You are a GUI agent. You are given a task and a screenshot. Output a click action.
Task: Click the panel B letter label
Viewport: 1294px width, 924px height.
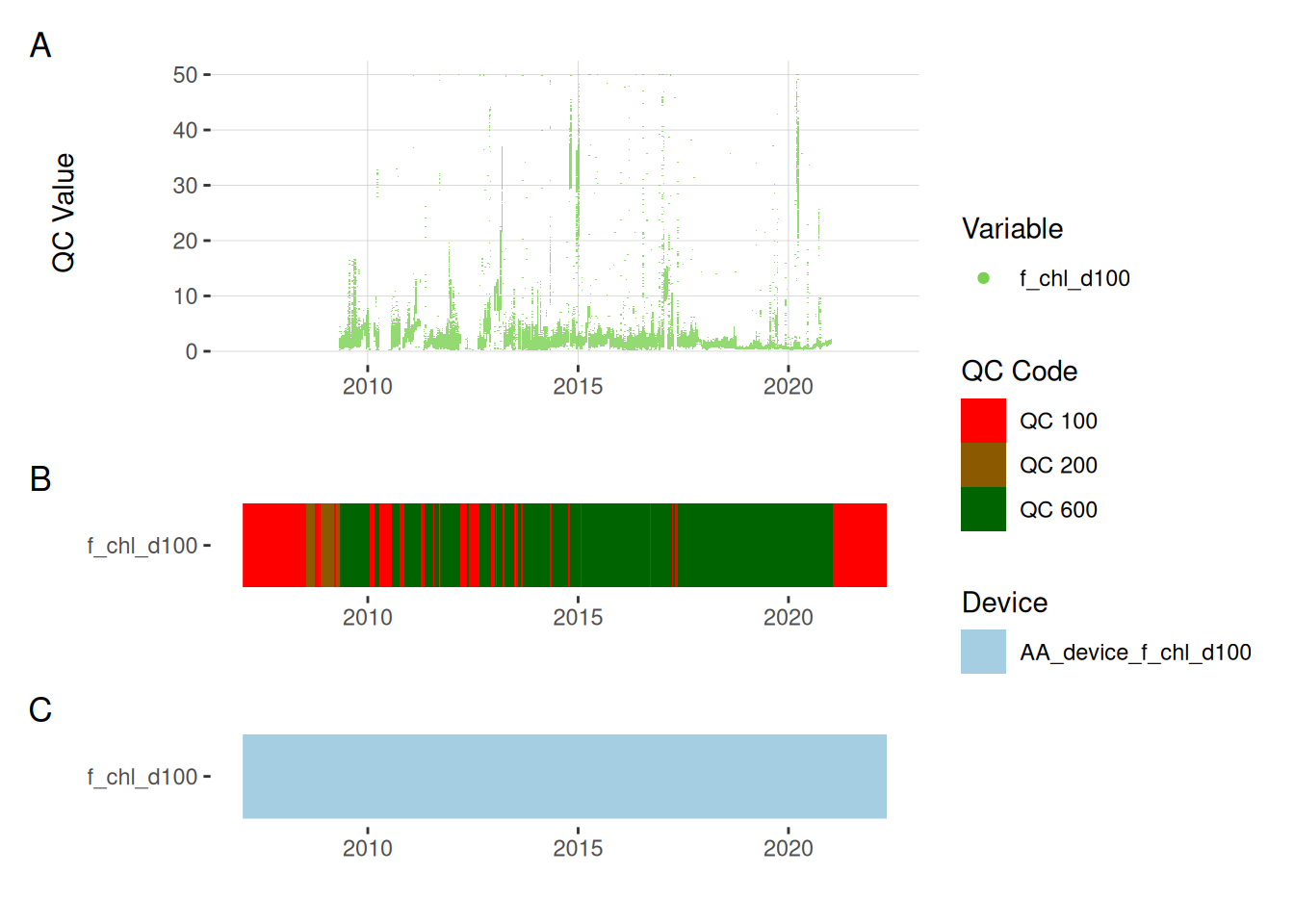point(40,478)
